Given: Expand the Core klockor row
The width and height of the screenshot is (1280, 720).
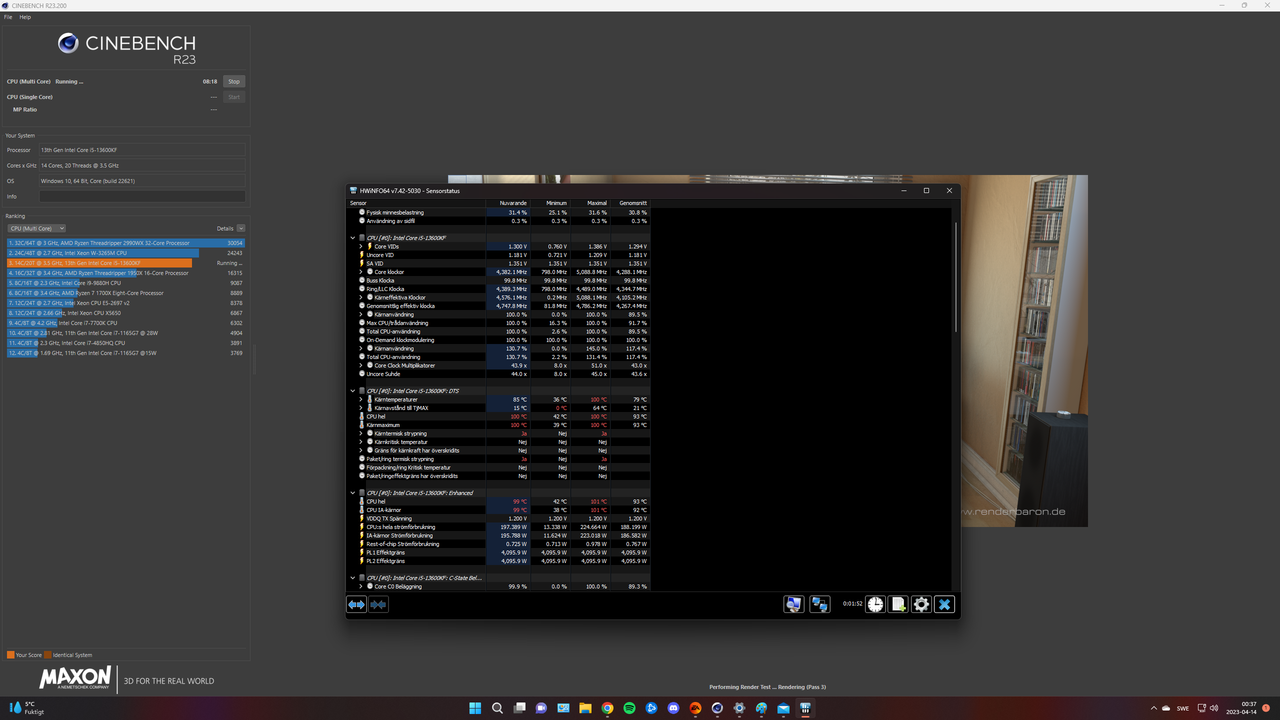Looking at the screenshot, I should click(361, 272).
